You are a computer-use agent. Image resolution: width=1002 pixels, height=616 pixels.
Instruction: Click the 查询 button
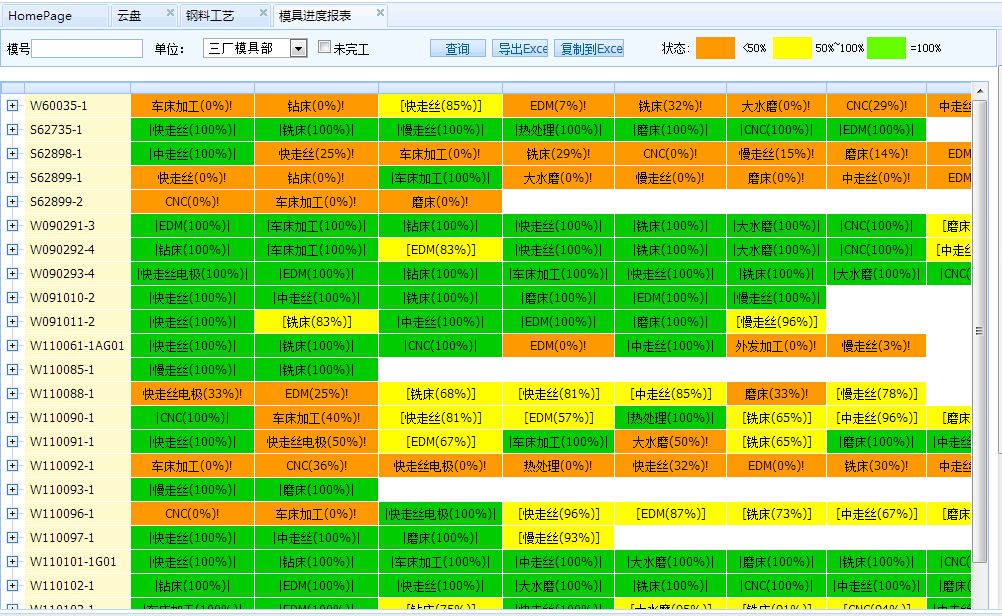coord(457,47)
